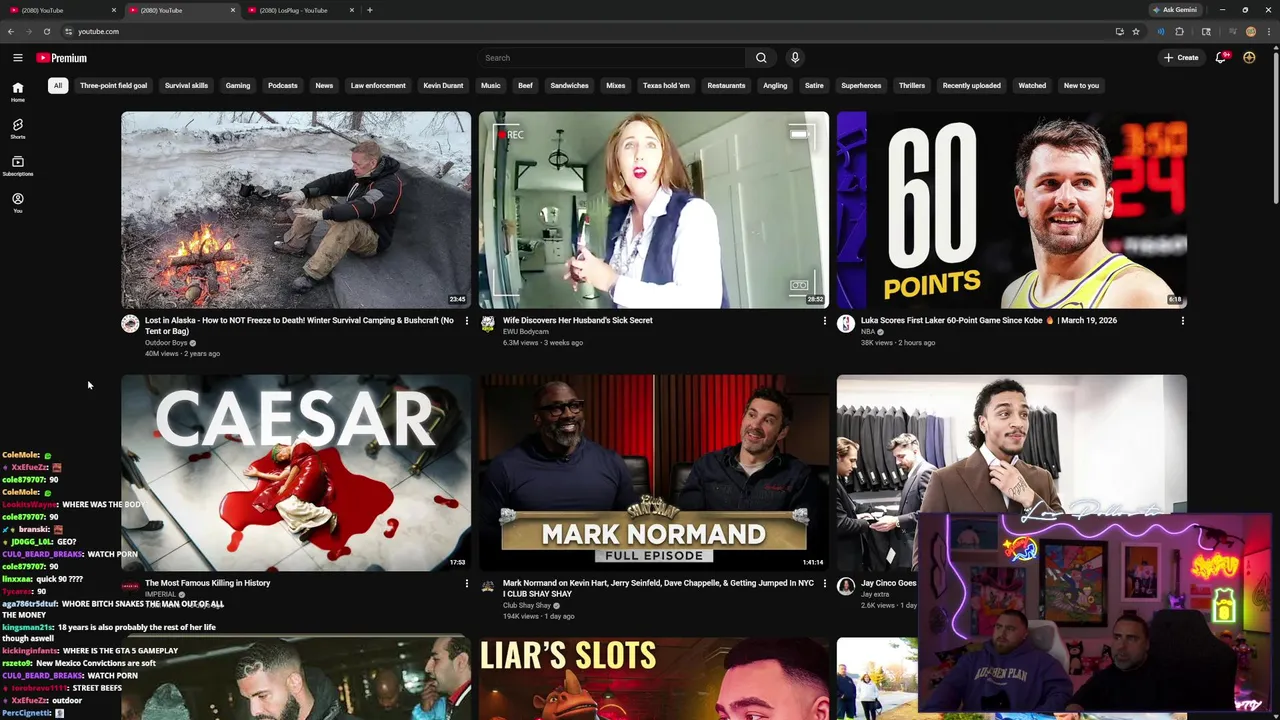Open more options for Lost in Alaska video

(466, 321)
